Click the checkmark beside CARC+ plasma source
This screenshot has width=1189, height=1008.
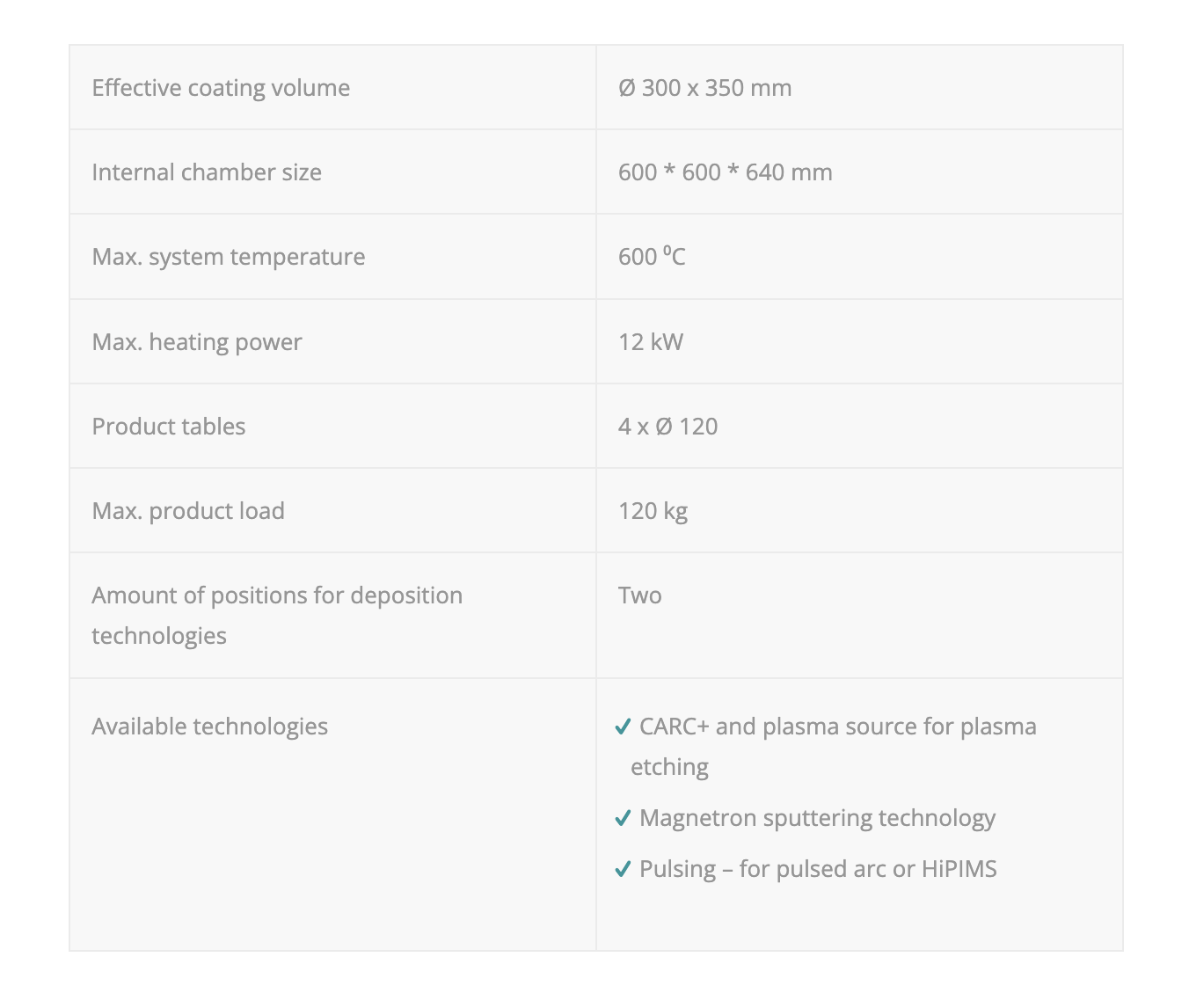point(623,727)
